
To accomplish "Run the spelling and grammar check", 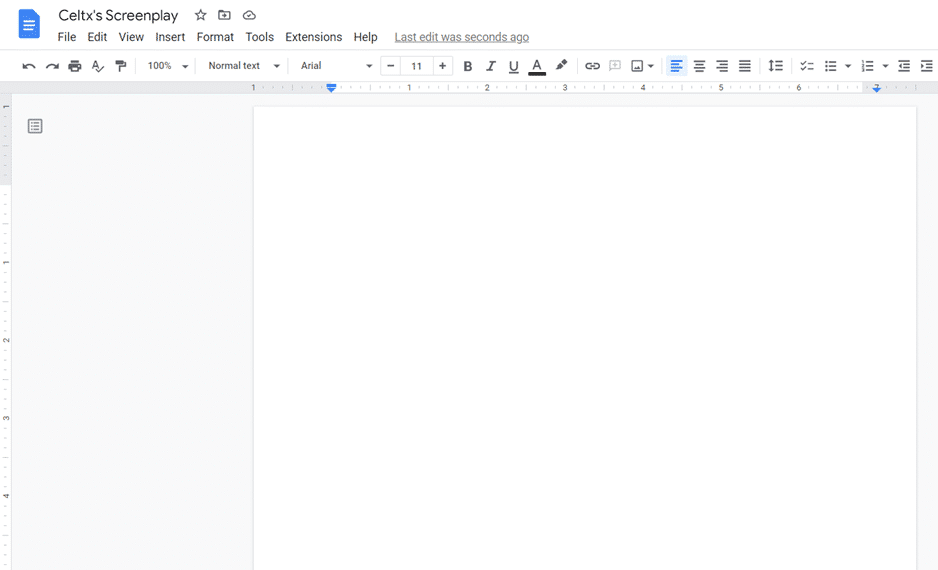I will [x=98, y=66].
